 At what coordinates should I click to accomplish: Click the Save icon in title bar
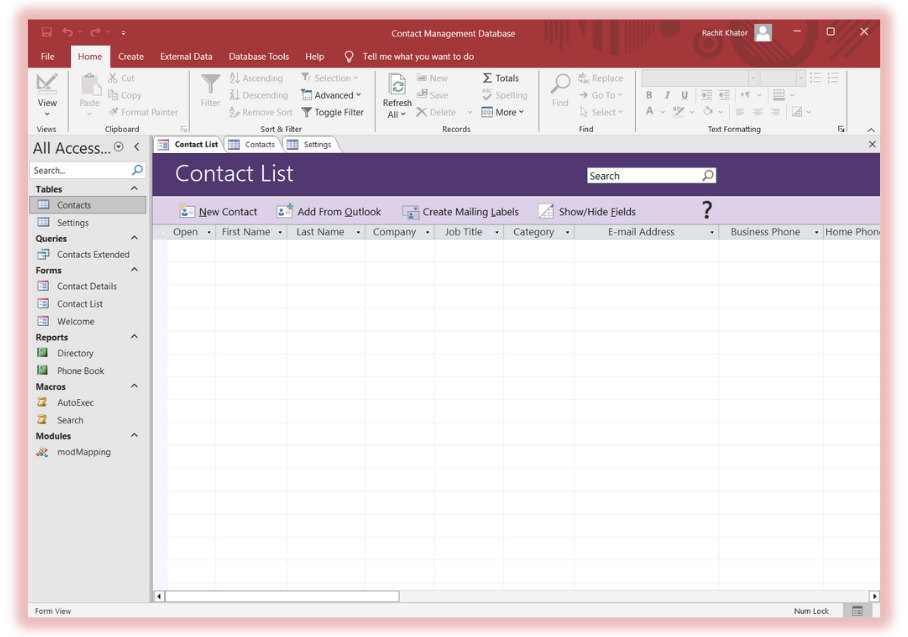[47, 32]
